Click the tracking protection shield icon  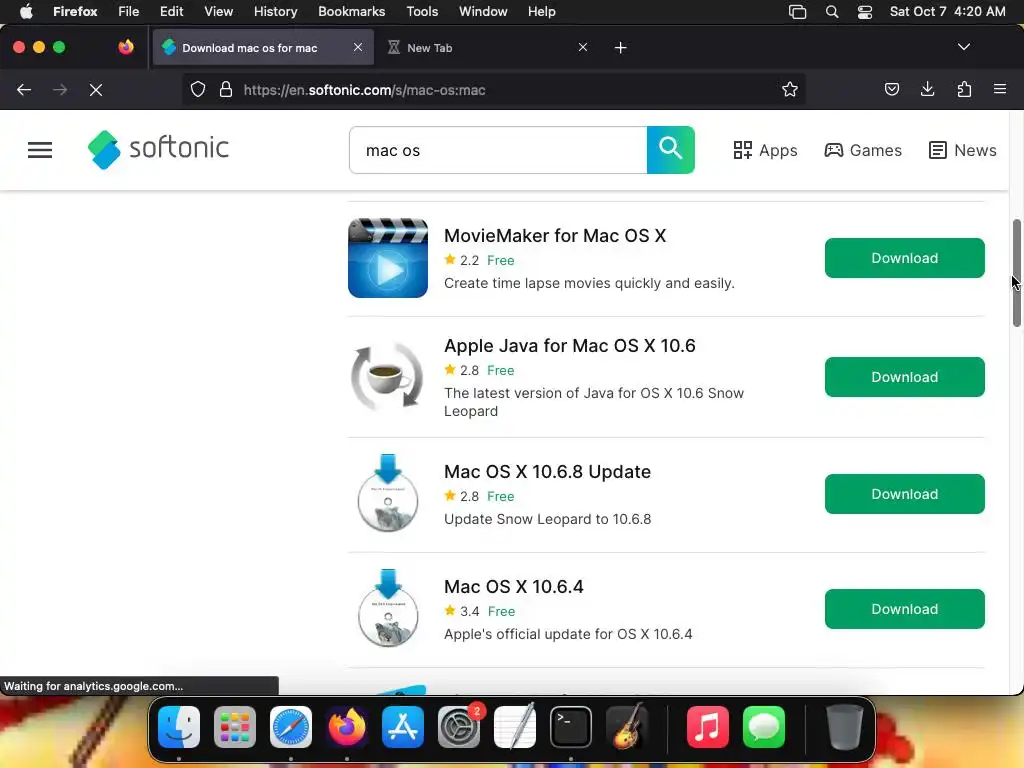coord(198,89)
